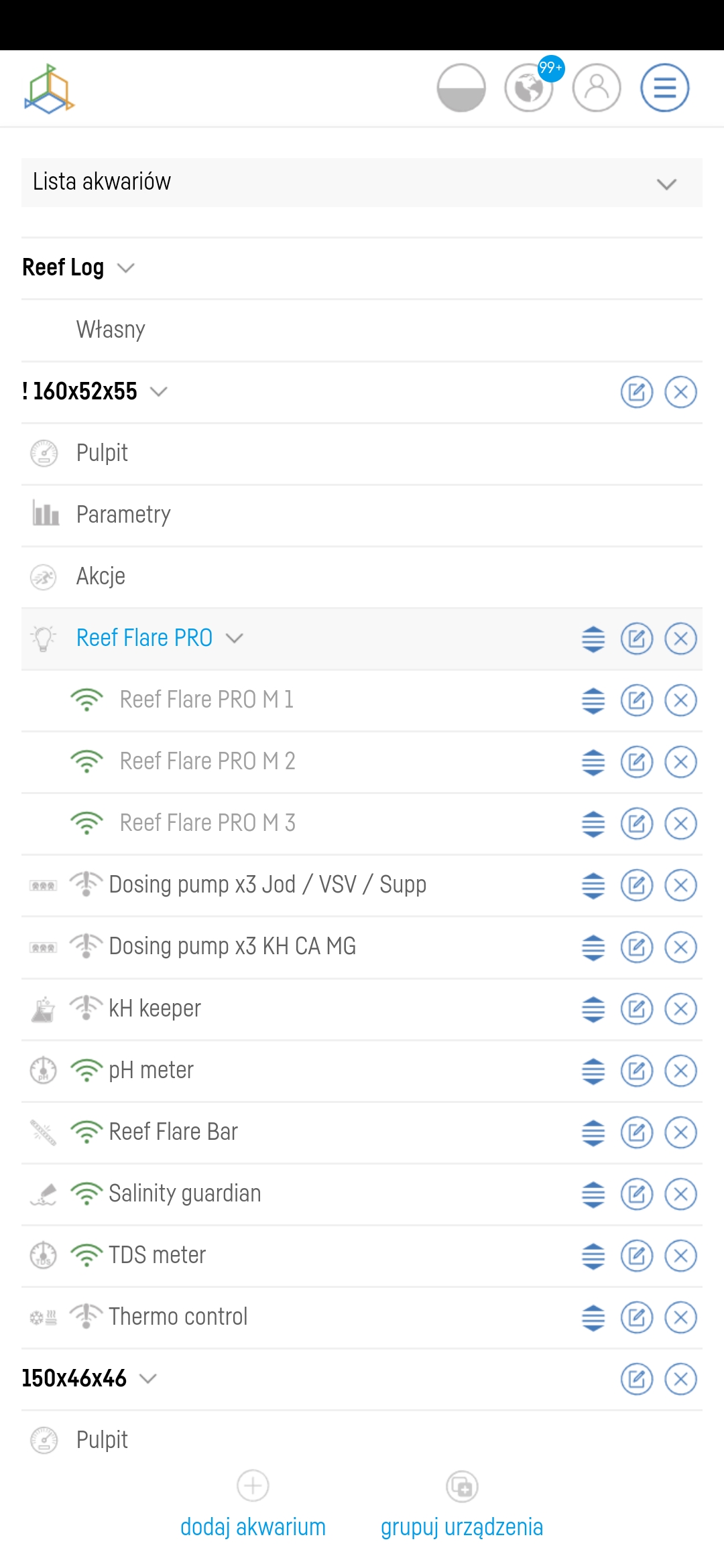Screen dimensions: 724x1568
Task: Open Parametry for the first aquarium
Action: [123, 515]
